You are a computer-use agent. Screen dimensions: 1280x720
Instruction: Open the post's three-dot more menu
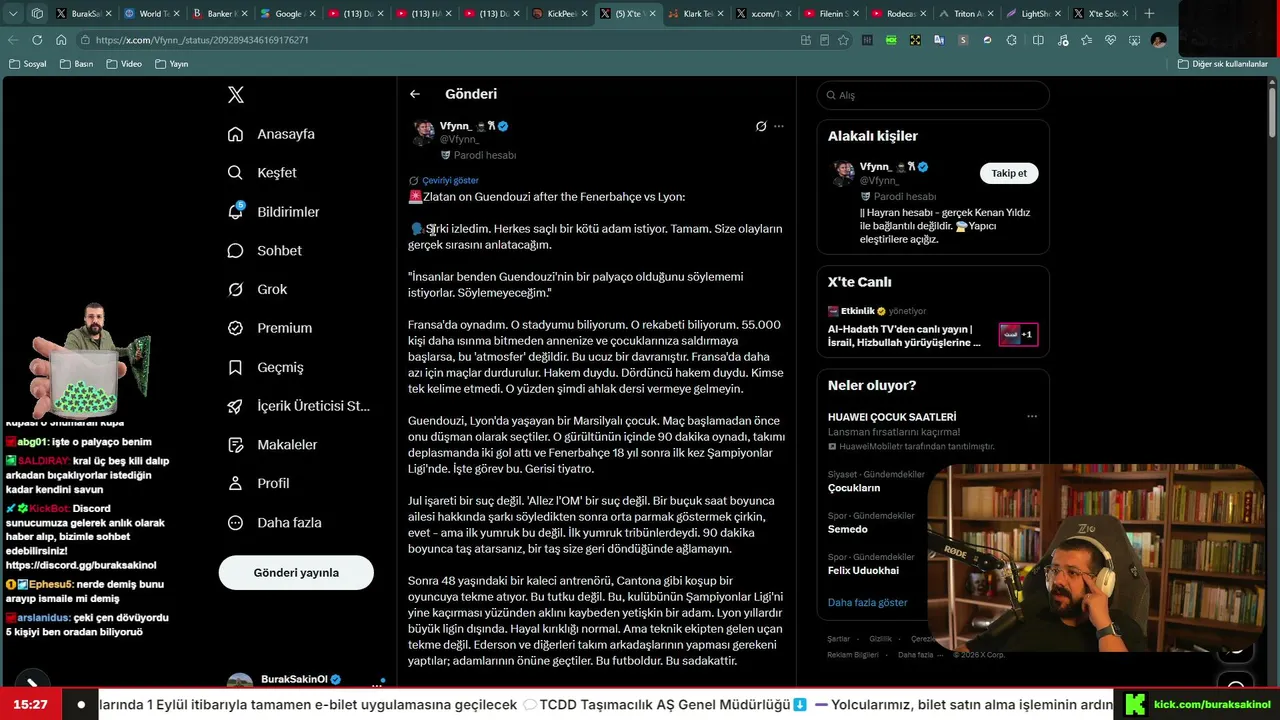(x=779, y=127)
